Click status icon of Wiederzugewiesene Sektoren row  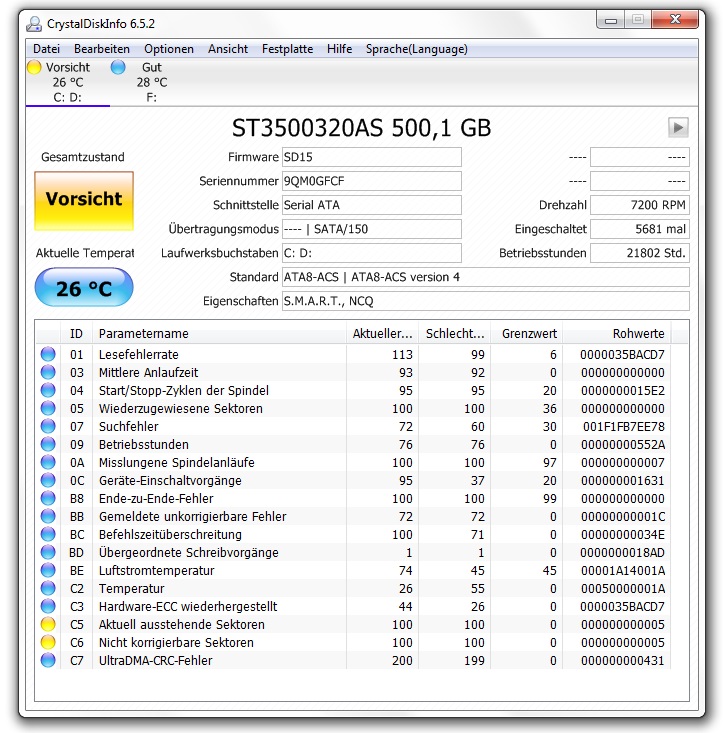point(48,408)
